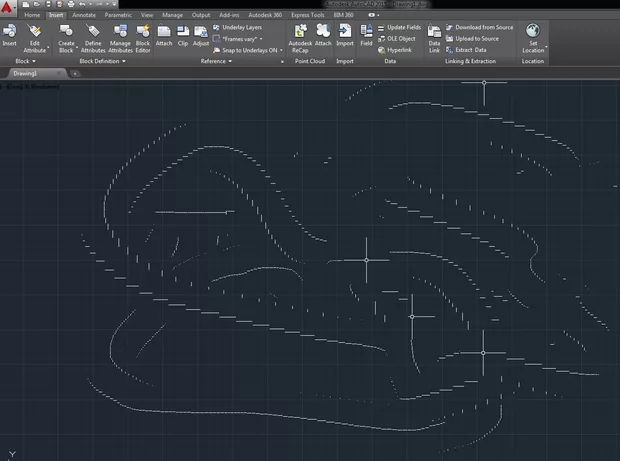Select the Define Attributes tool

pyautogui.click(x=93, y=33)
